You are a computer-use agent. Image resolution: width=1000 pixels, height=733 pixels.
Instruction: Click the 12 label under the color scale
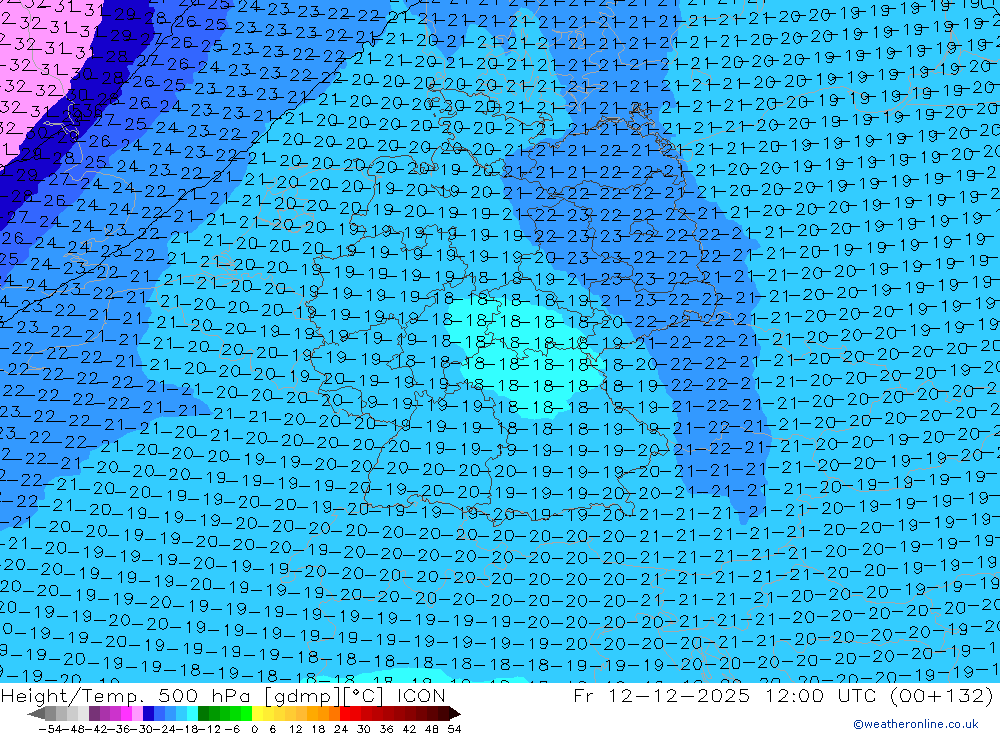[x=296, y=729]
